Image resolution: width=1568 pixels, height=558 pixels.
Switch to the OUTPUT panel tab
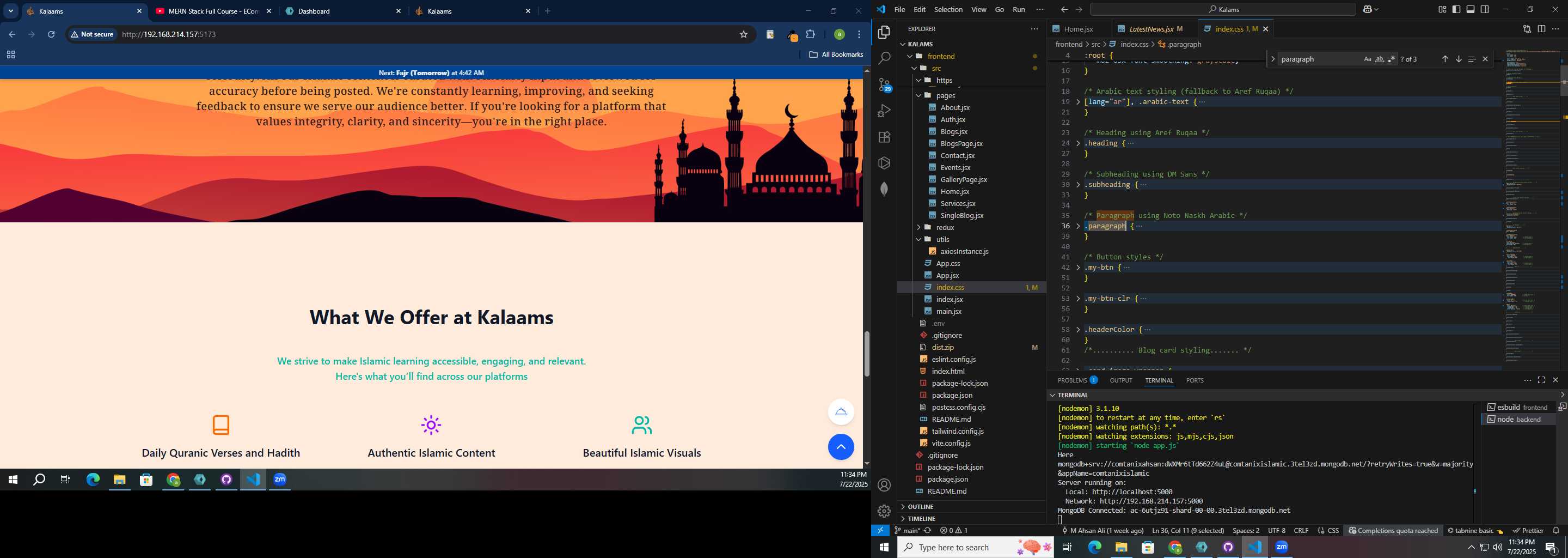coord(1120,380)
